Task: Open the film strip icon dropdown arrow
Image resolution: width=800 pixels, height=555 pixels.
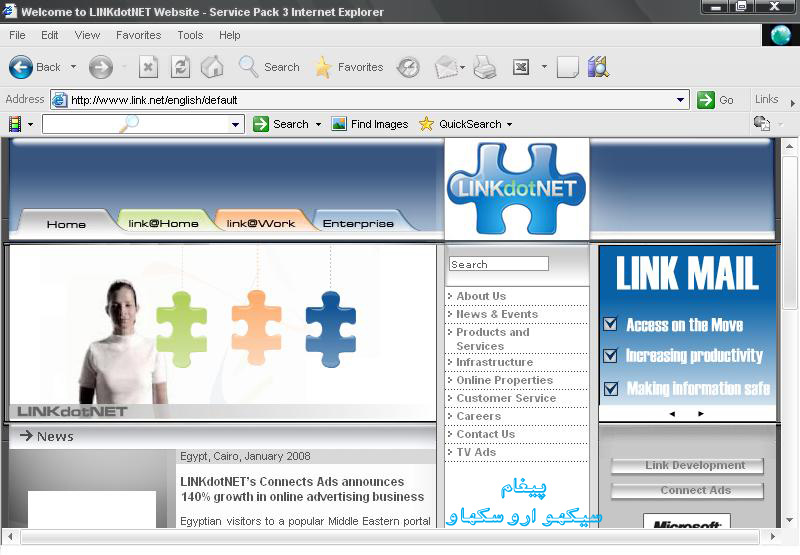Action: pyautogui.click(x=30, y=124)
